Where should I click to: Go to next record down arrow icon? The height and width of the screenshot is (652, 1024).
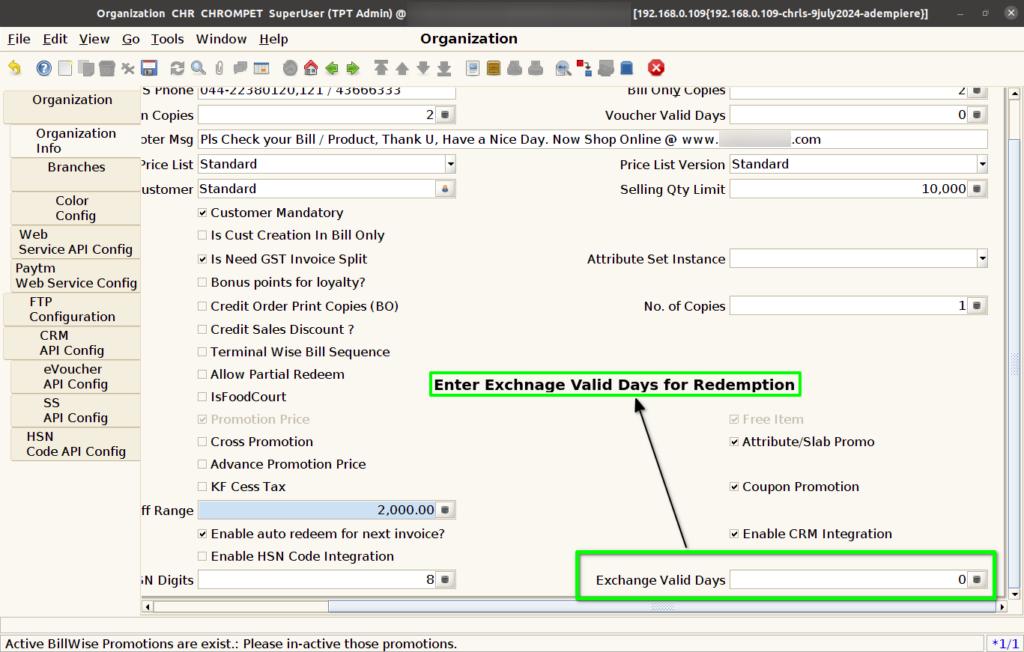coord(423,67)
